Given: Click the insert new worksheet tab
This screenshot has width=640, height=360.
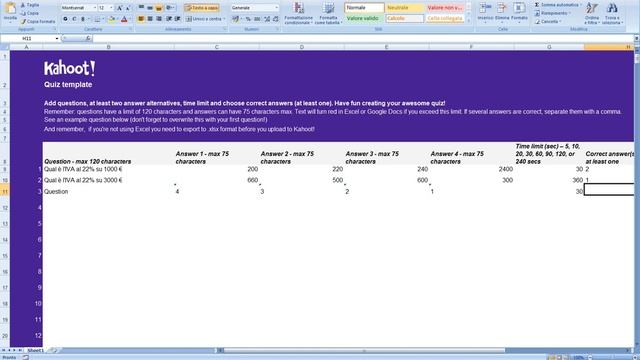Looking at the screenshot, I should [53, 350].
